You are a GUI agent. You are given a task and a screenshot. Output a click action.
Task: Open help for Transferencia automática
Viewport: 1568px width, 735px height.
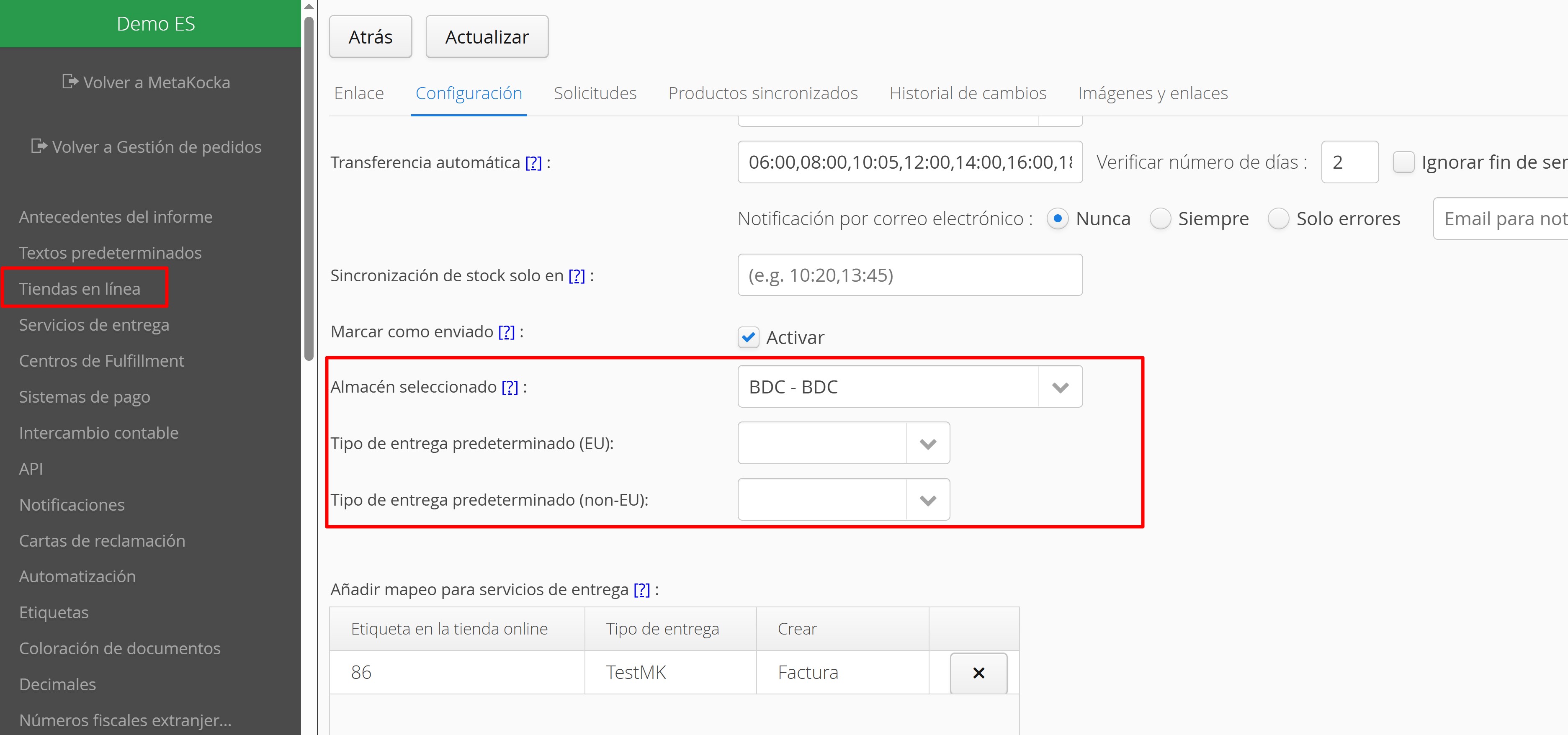point(533,162)
